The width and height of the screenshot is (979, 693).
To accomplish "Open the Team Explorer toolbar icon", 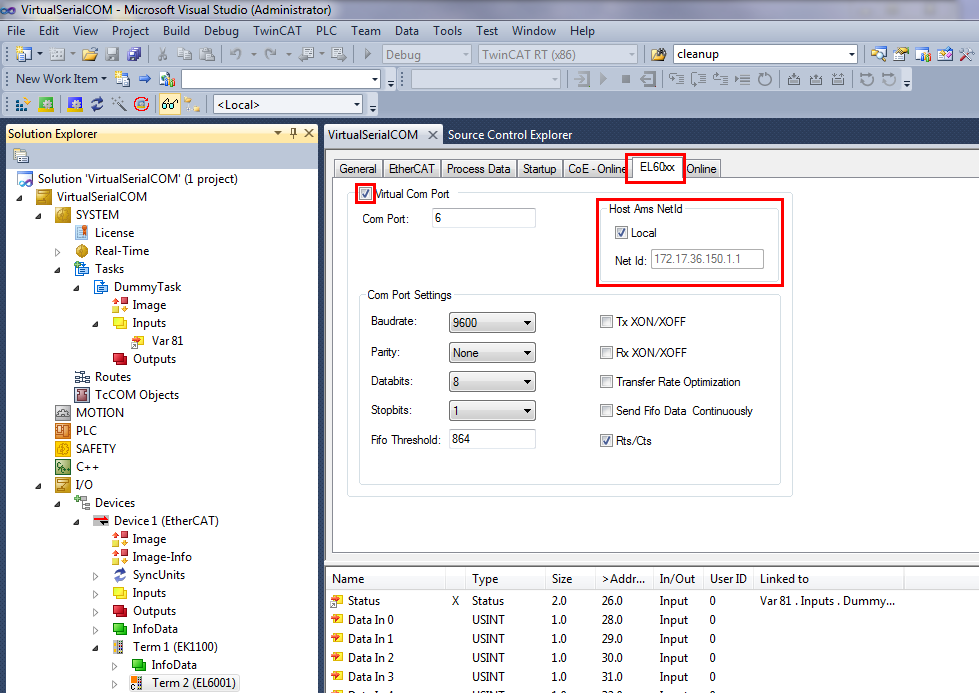I will click(923, 54).
